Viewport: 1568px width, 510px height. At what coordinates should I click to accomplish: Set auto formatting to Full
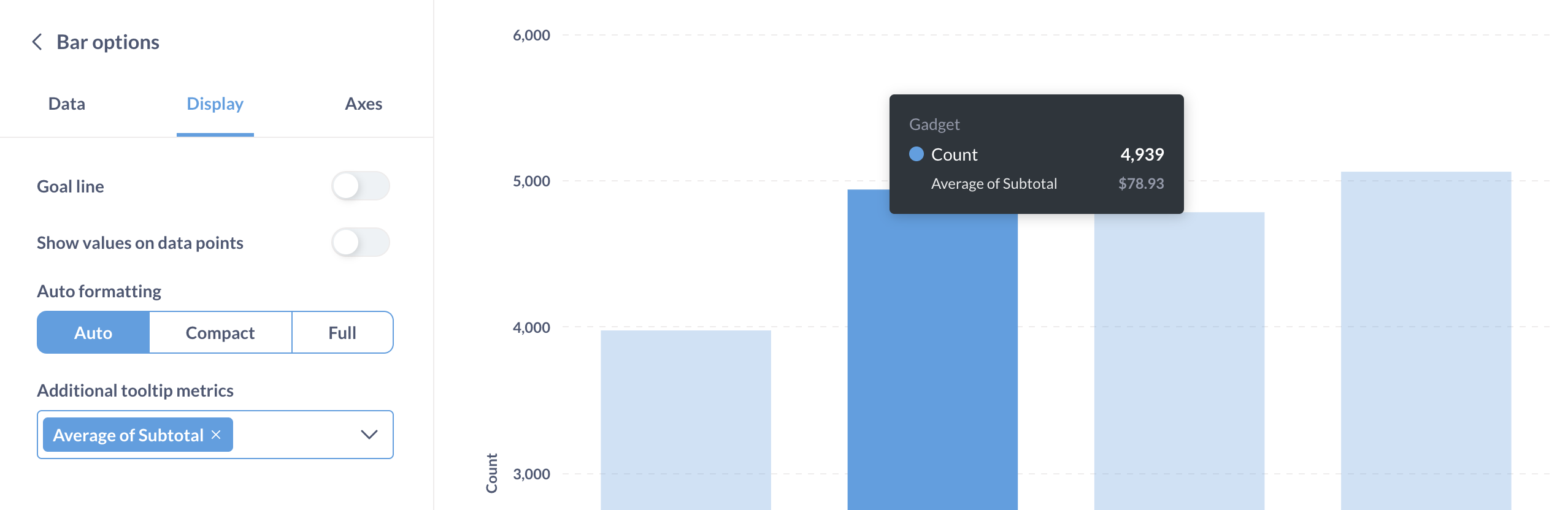click(342, 332)
